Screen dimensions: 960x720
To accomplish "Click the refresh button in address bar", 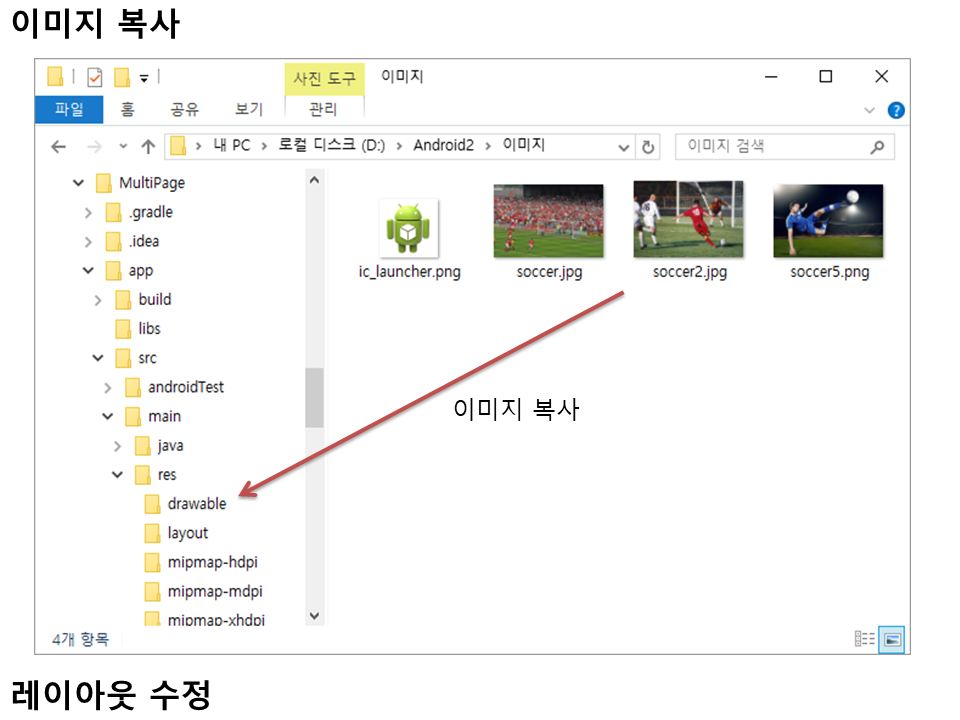I will point(648,146).
